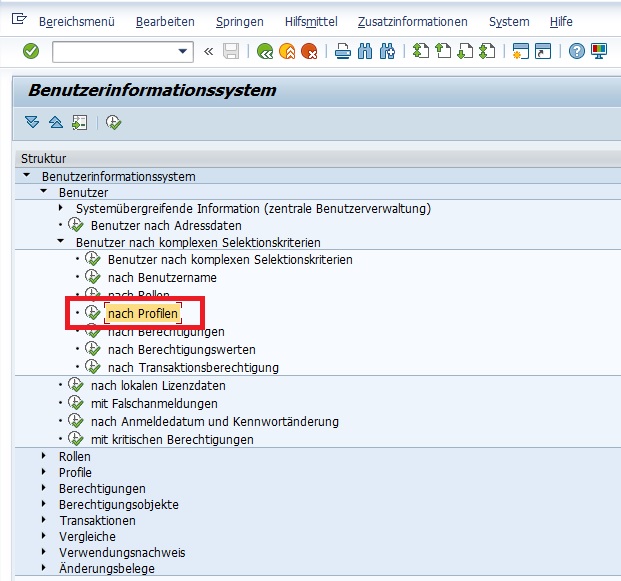Execute icon beside nach Berechtigungswerten
The width and height of the screenshot is (621, 581).
[93, 349]
